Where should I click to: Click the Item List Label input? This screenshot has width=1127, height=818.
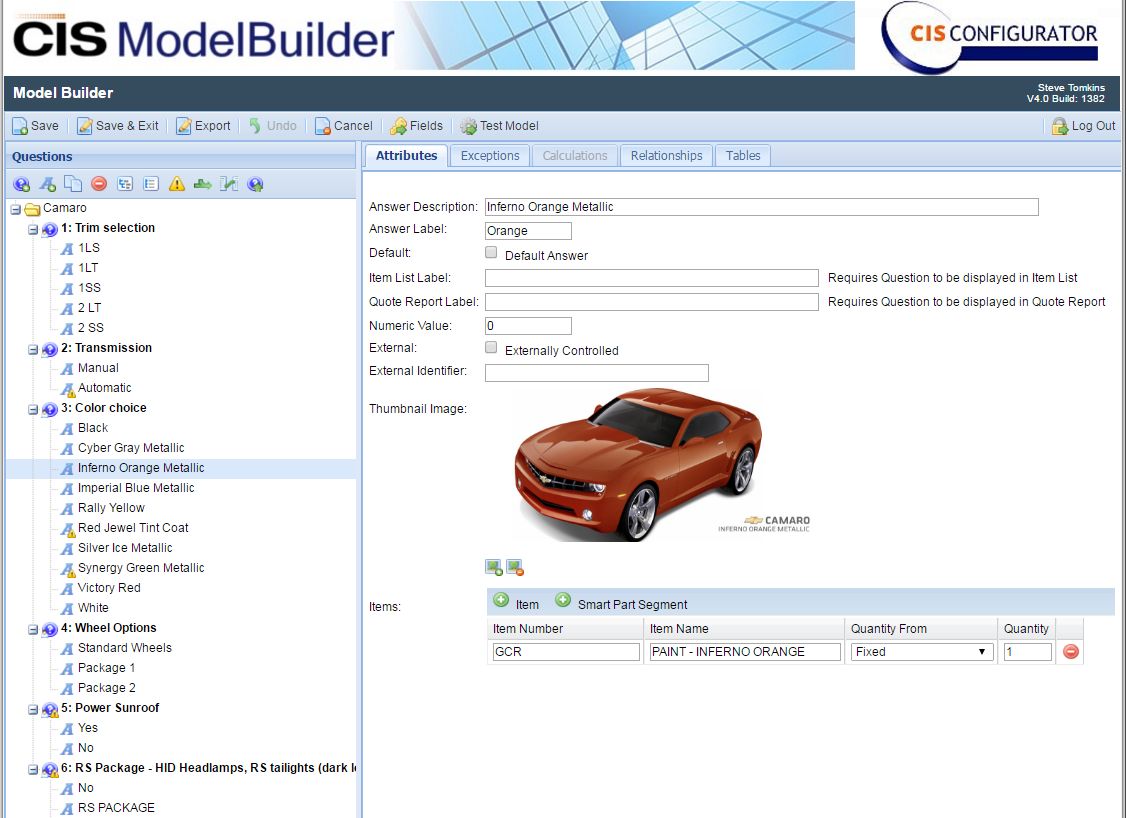[652, 278]
